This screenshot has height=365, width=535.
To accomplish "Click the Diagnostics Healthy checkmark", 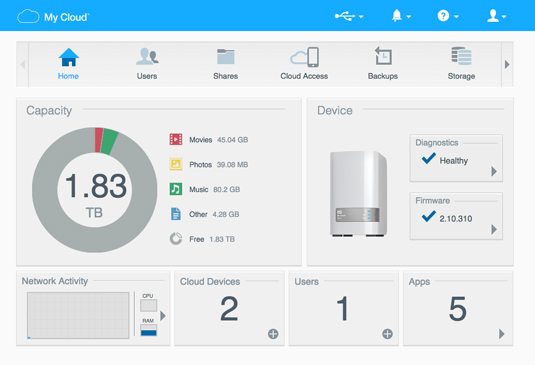I will point(429,158).
